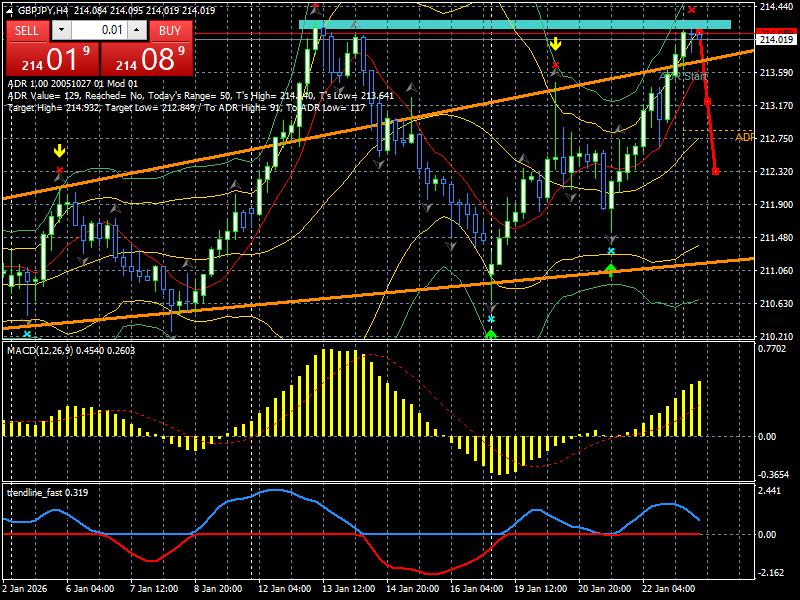This screenshot has width=800, height=600.
Task: Select the lower orange channel trendline
Action: [x=378, y=293]
